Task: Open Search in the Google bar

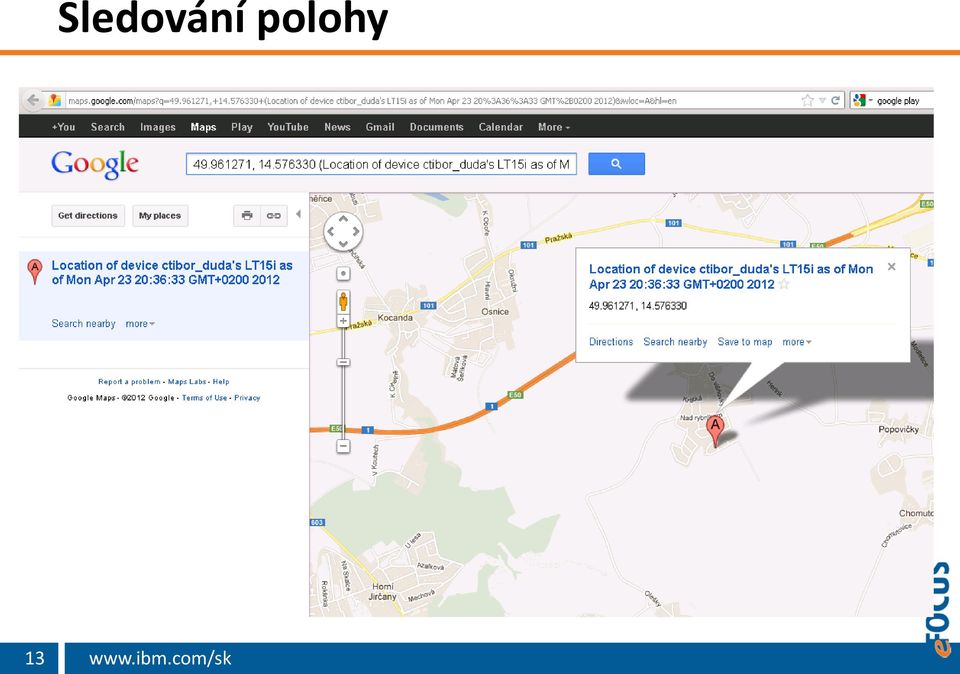Action: coord(108,127)
